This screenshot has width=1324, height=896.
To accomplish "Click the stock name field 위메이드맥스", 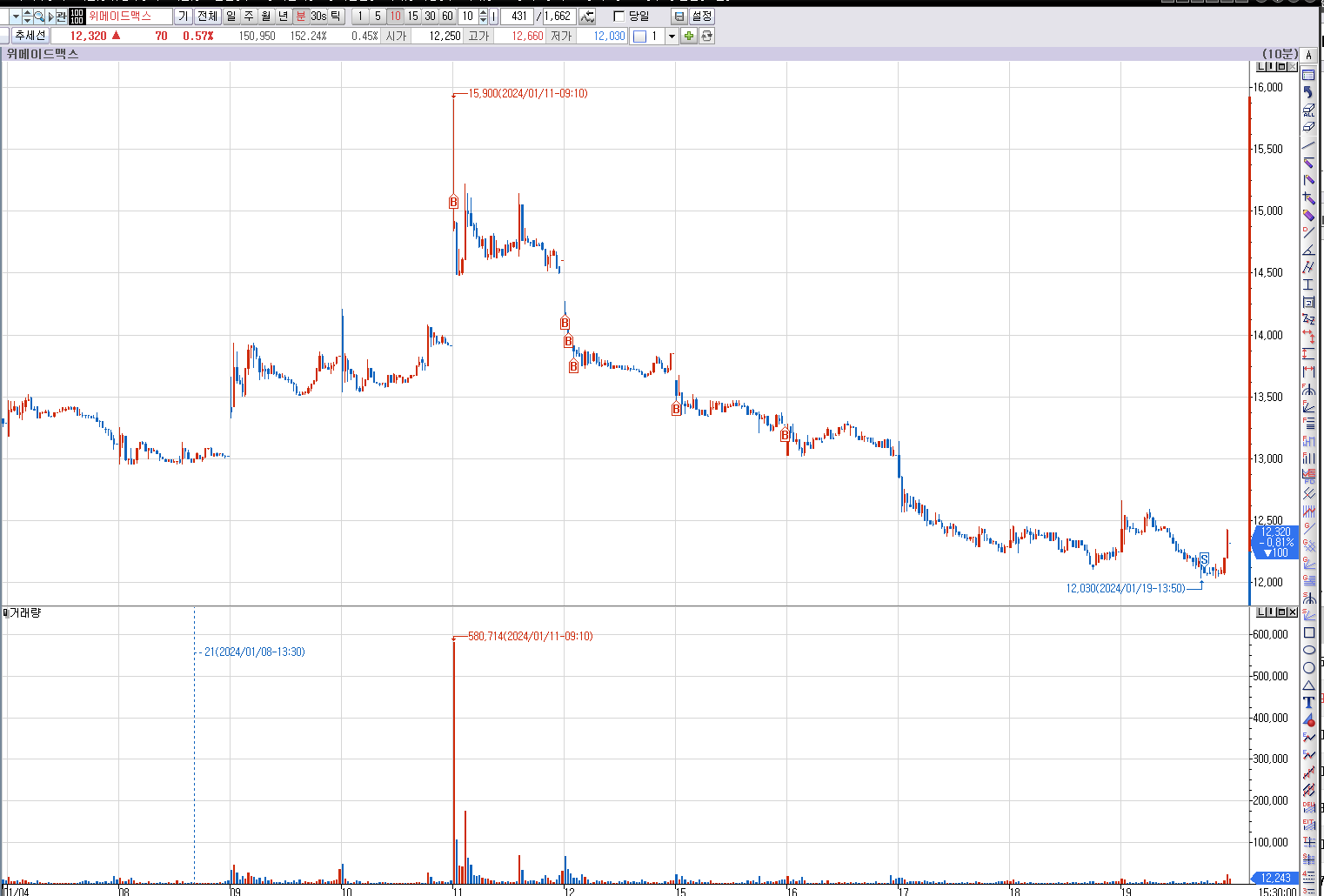I will coord(130,17).
